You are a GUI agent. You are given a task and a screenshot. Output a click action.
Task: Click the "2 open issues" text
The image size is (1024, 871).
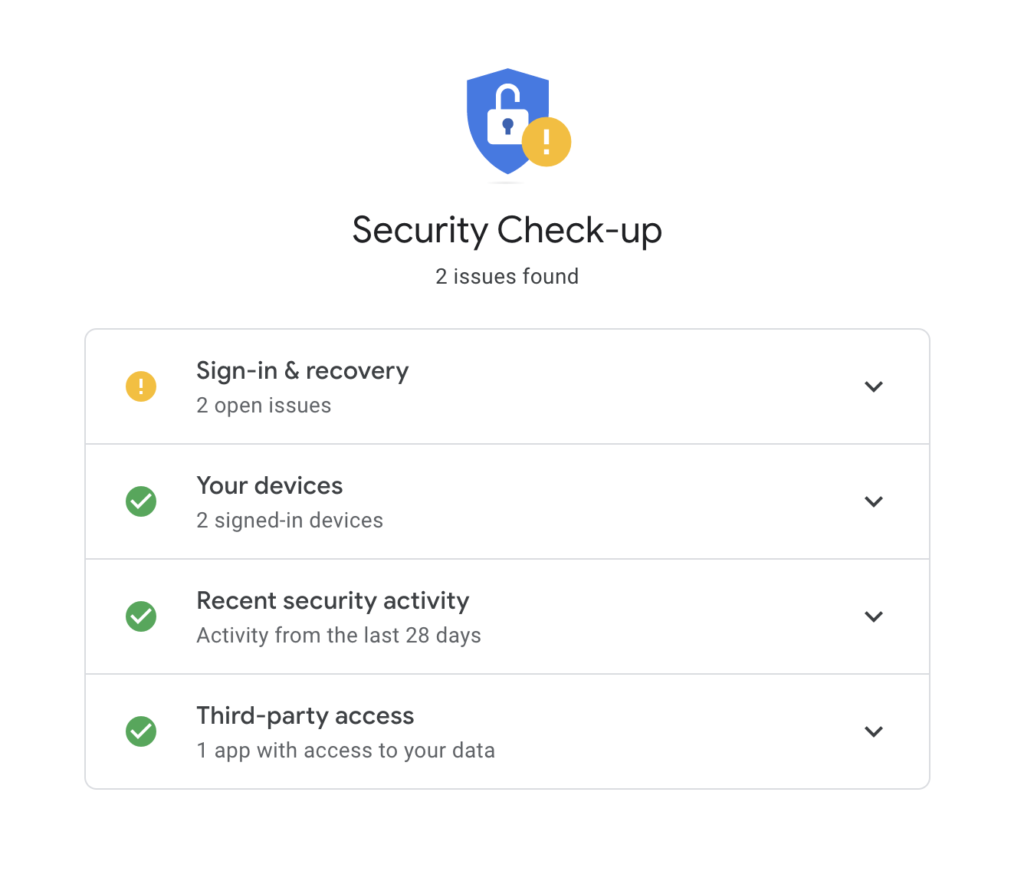coord(263,406)
